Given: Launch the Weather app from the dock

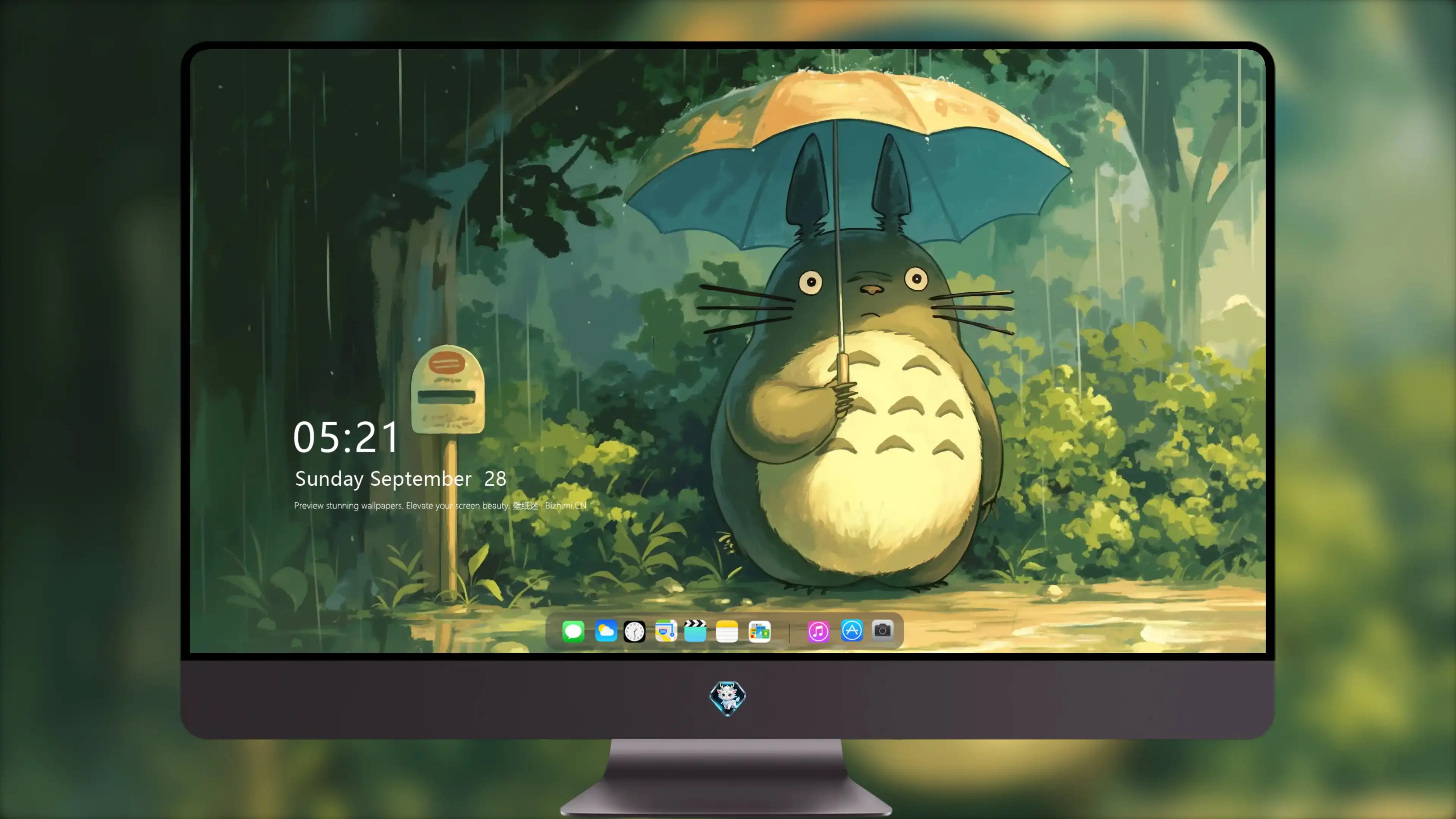Looking at the screenshot, I should click(x=606, y=631).
